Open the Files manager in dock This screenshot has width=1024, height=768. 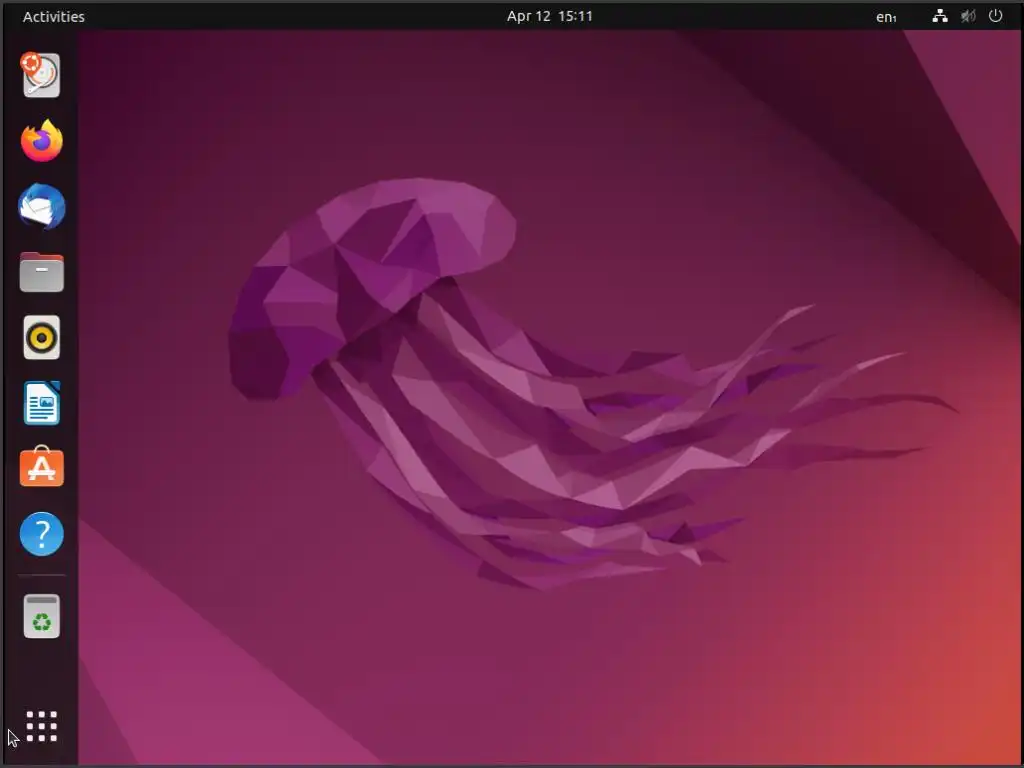tap(42, 272)
